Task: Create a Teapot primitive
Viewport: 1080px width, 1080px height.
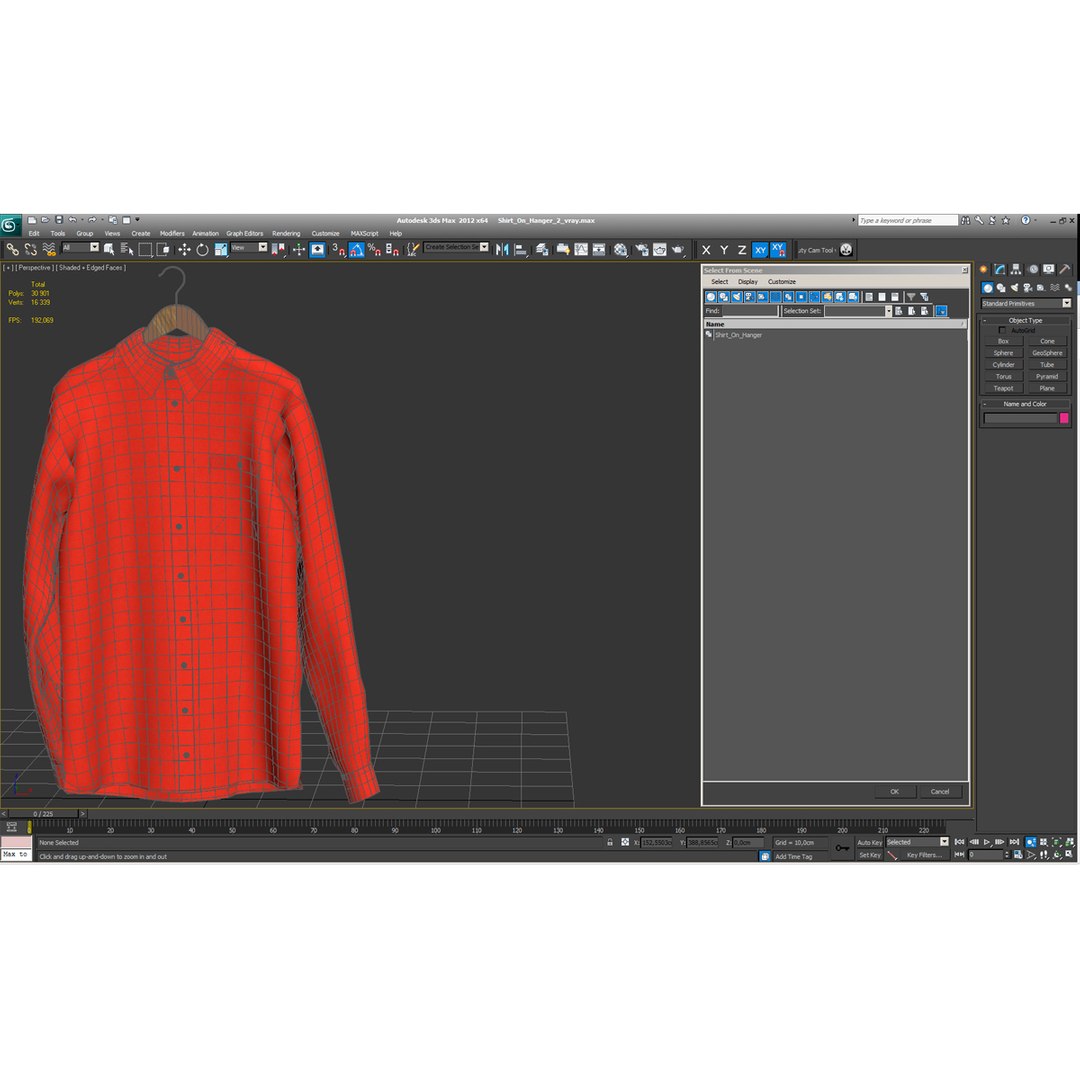Action: tap(1004, 388)
